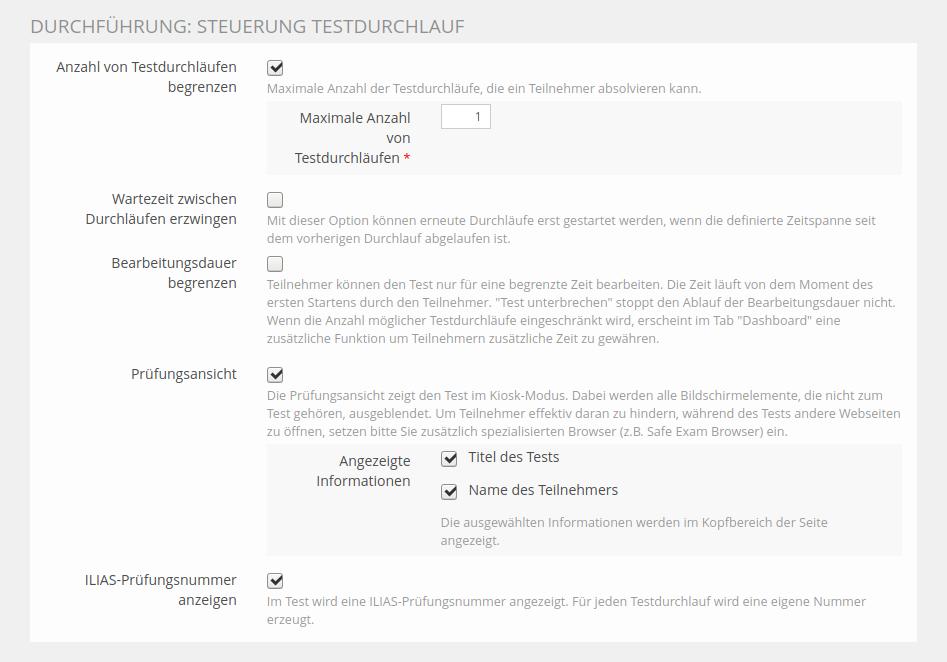Image resolution: width=947 pixels, height=662 pixels.
Task: Uncheck ILIAS-Prüfungsnummer anzeigen checkbox
Action: (x=275, y=581)
